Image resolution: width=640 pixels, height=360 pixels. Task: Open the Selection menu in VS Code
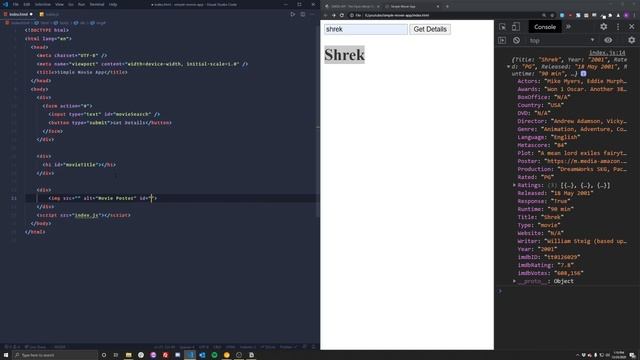coord(42,4)
